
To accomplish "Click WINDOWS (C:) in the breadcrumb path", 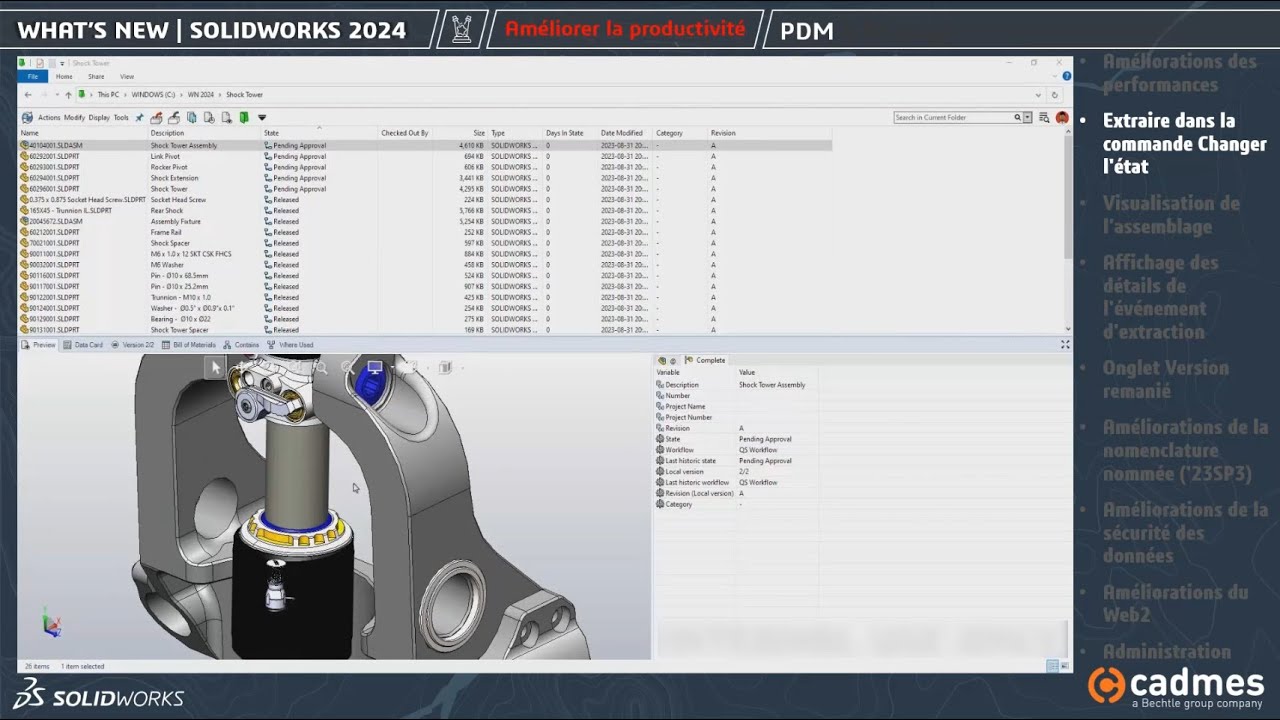I will click(153, 95).
